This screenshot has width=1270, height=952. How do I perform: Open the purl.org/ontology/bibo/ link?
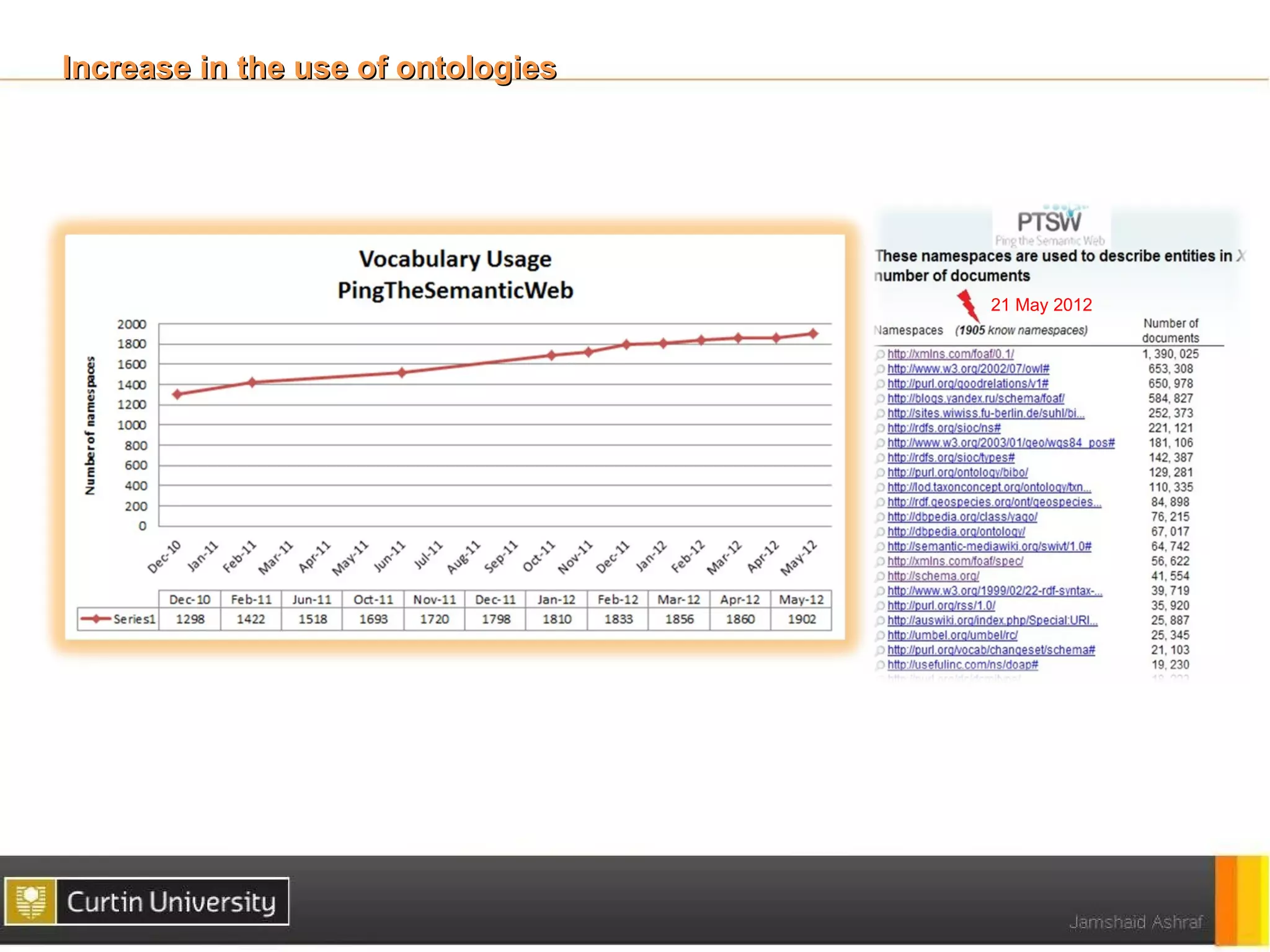(x=957, y=472)
